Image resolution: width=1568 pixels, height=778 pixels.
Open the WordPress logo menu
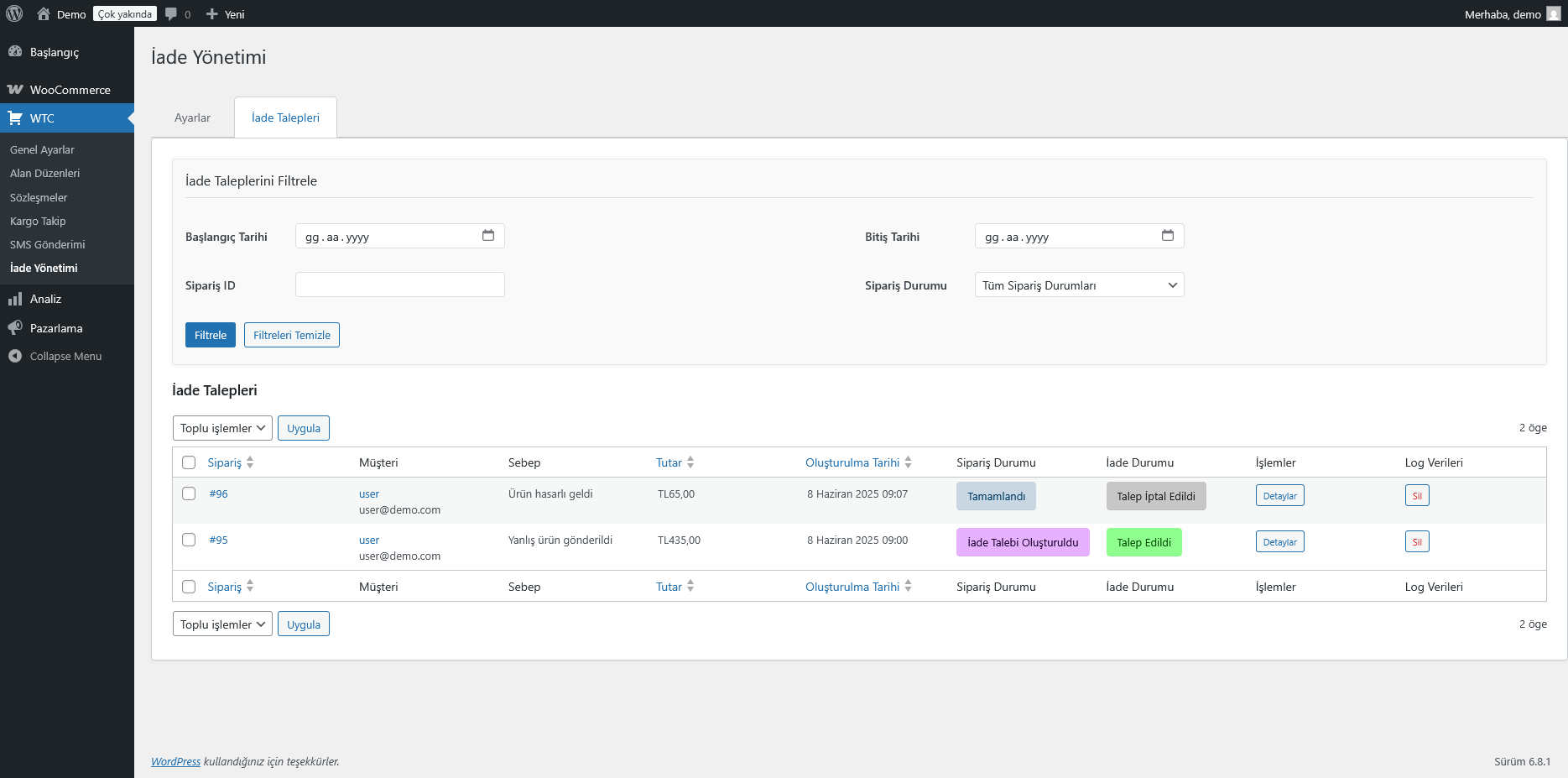14,13
